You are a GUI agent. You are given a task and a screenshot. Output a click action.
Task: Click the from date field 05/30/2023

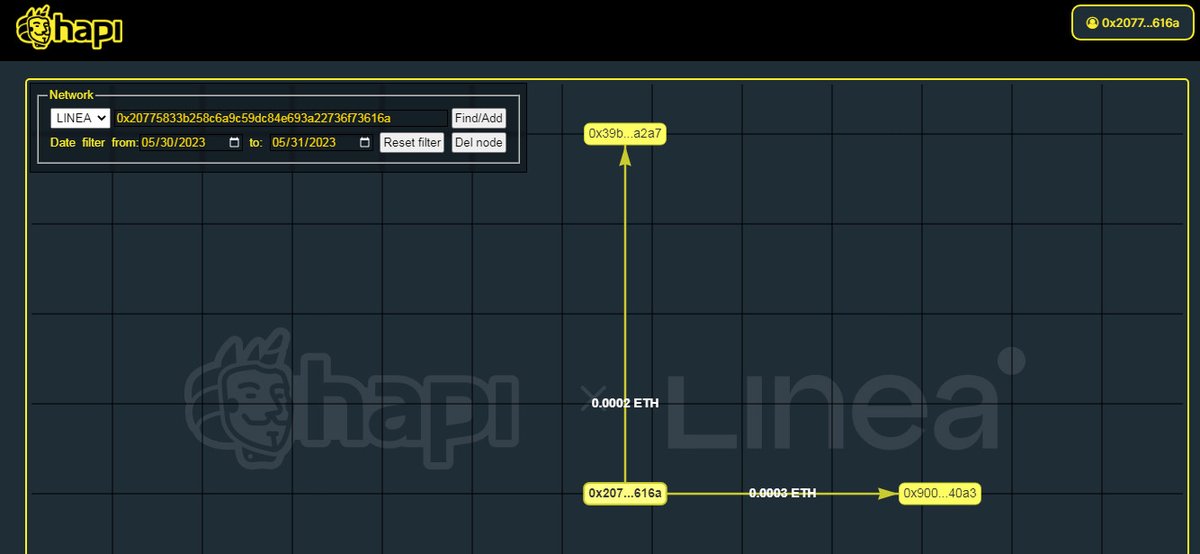(x=192, y=143)
